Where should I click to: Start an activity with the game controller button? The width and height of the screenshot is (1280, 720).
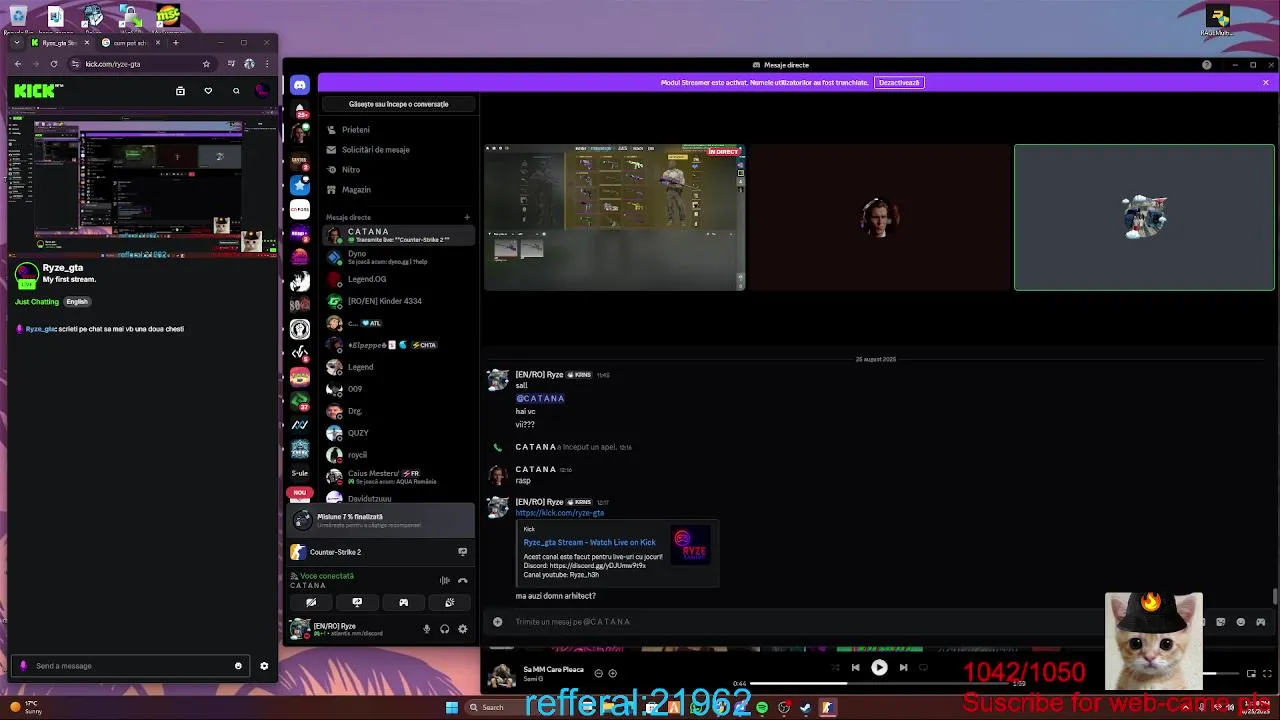pyautogui.click(x=403, y=602)
